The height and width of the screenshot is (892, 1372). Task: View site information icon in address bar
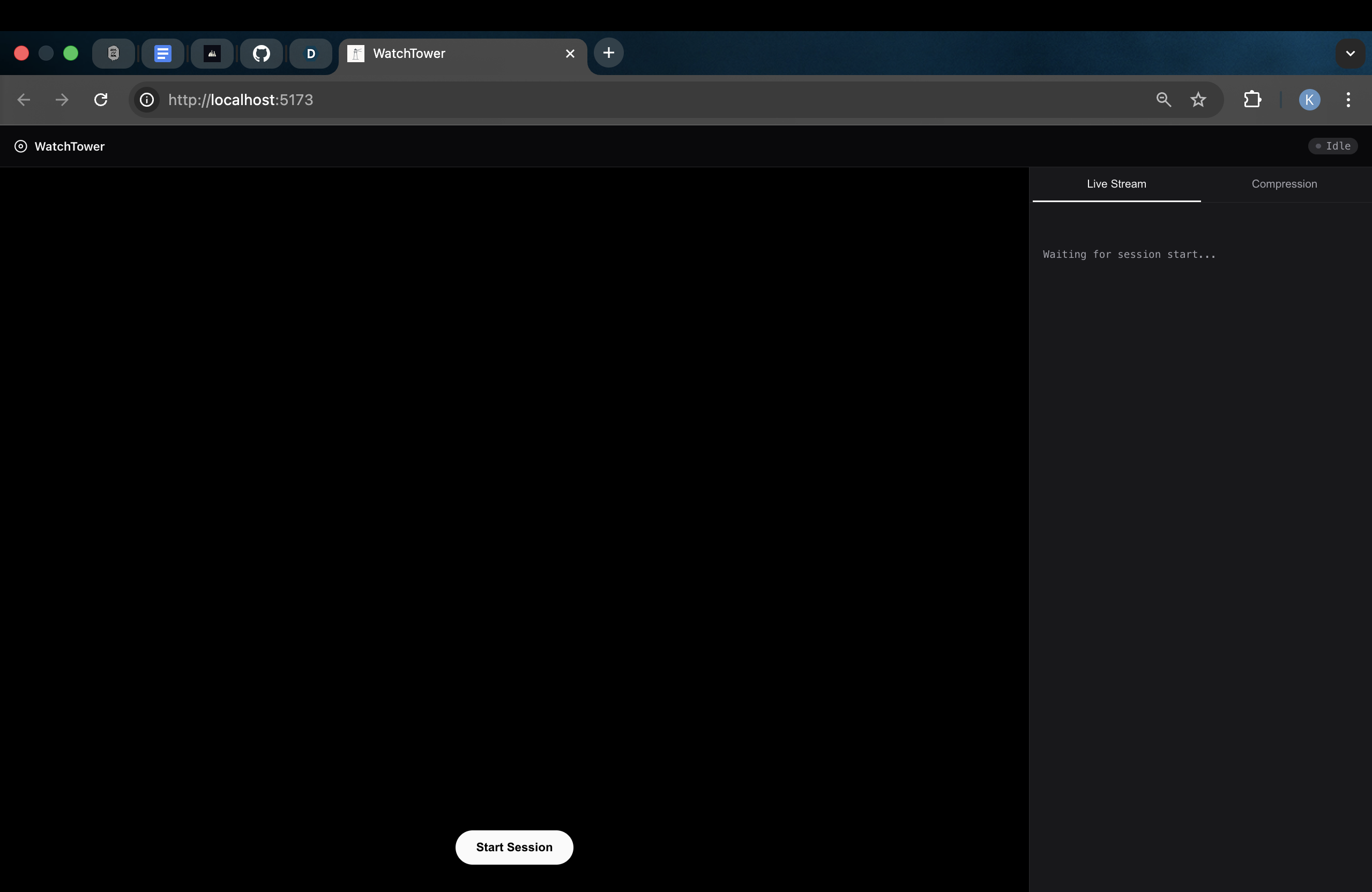[x=147, y=100]
